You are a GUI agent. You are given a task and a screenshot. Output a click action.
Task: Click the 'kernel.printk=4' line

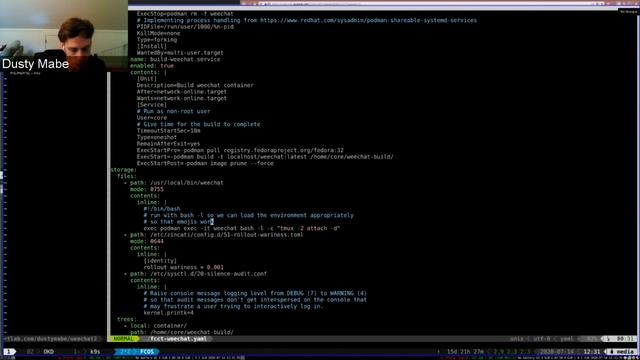click(x=169, y=313)
